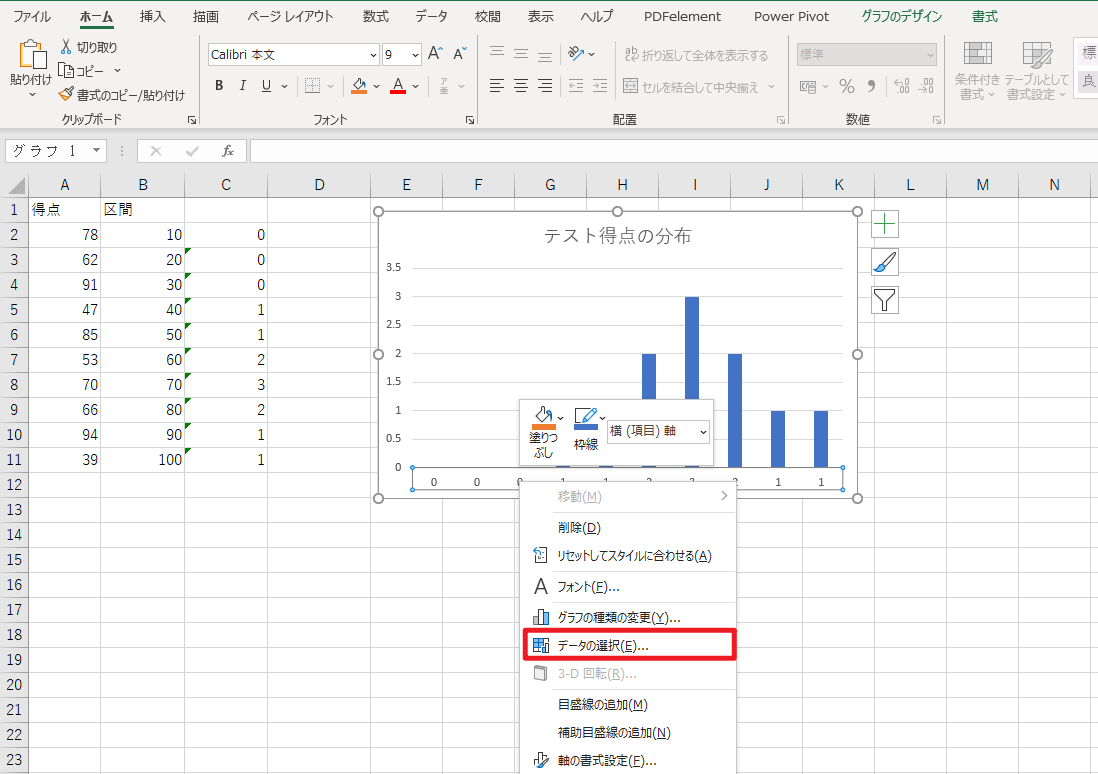
Task: Expand the Name Box dropdown arrow
Action: (x=97, y=151)
